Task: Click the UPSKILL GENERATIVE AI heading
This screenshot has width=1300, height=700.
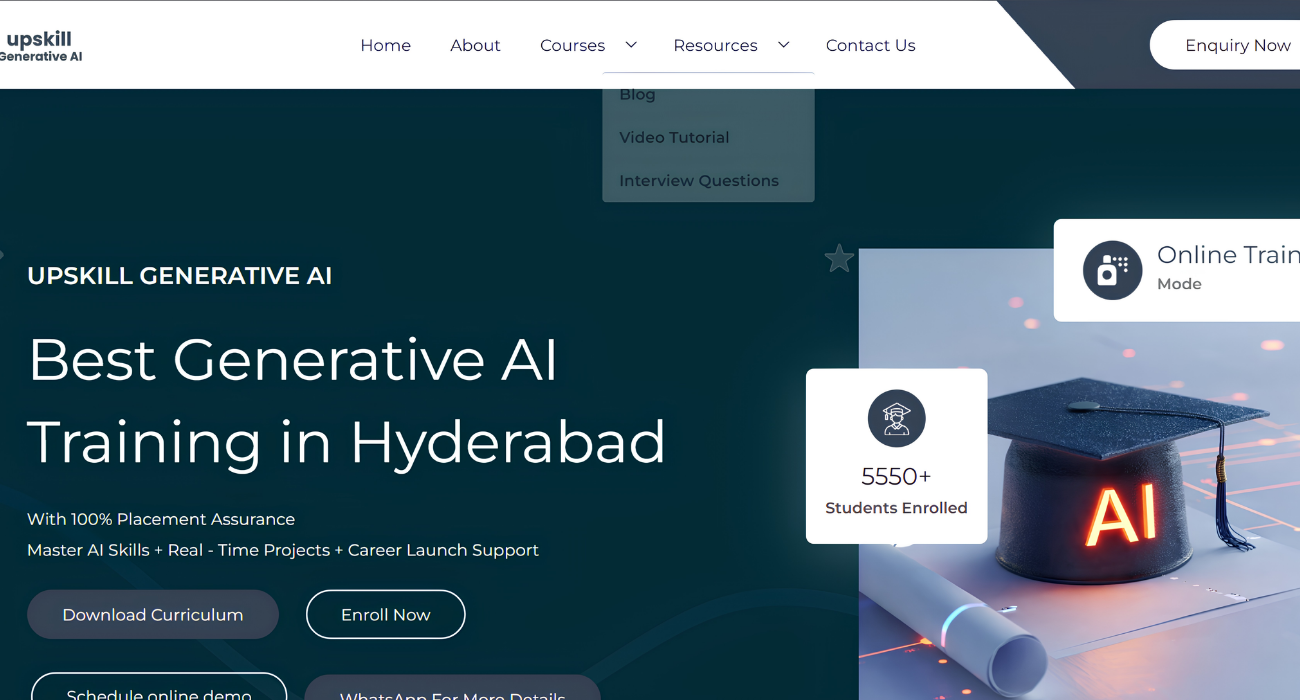Action: [180, 276]
